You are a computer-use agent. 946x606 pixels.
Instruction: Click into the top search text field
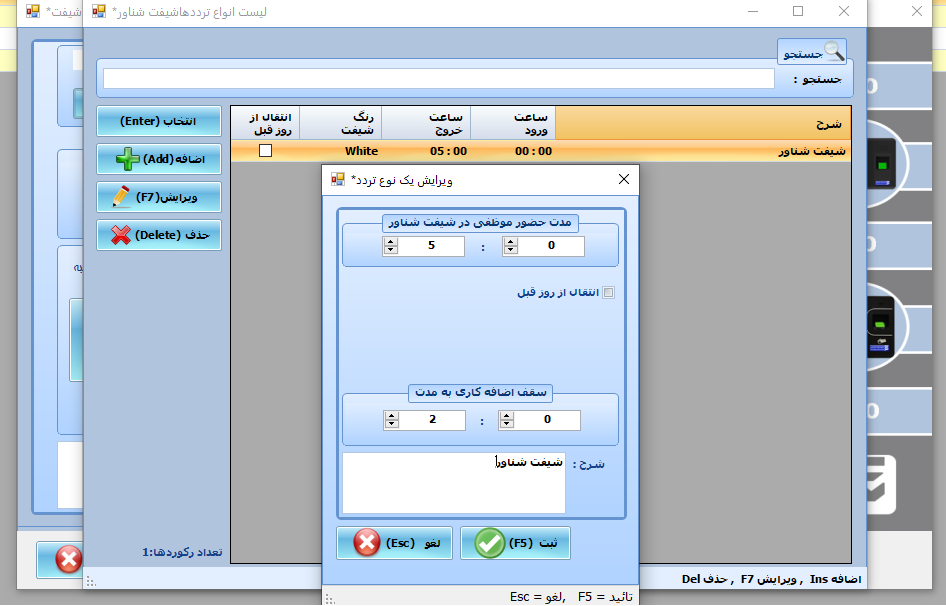[x=438, y=79]
